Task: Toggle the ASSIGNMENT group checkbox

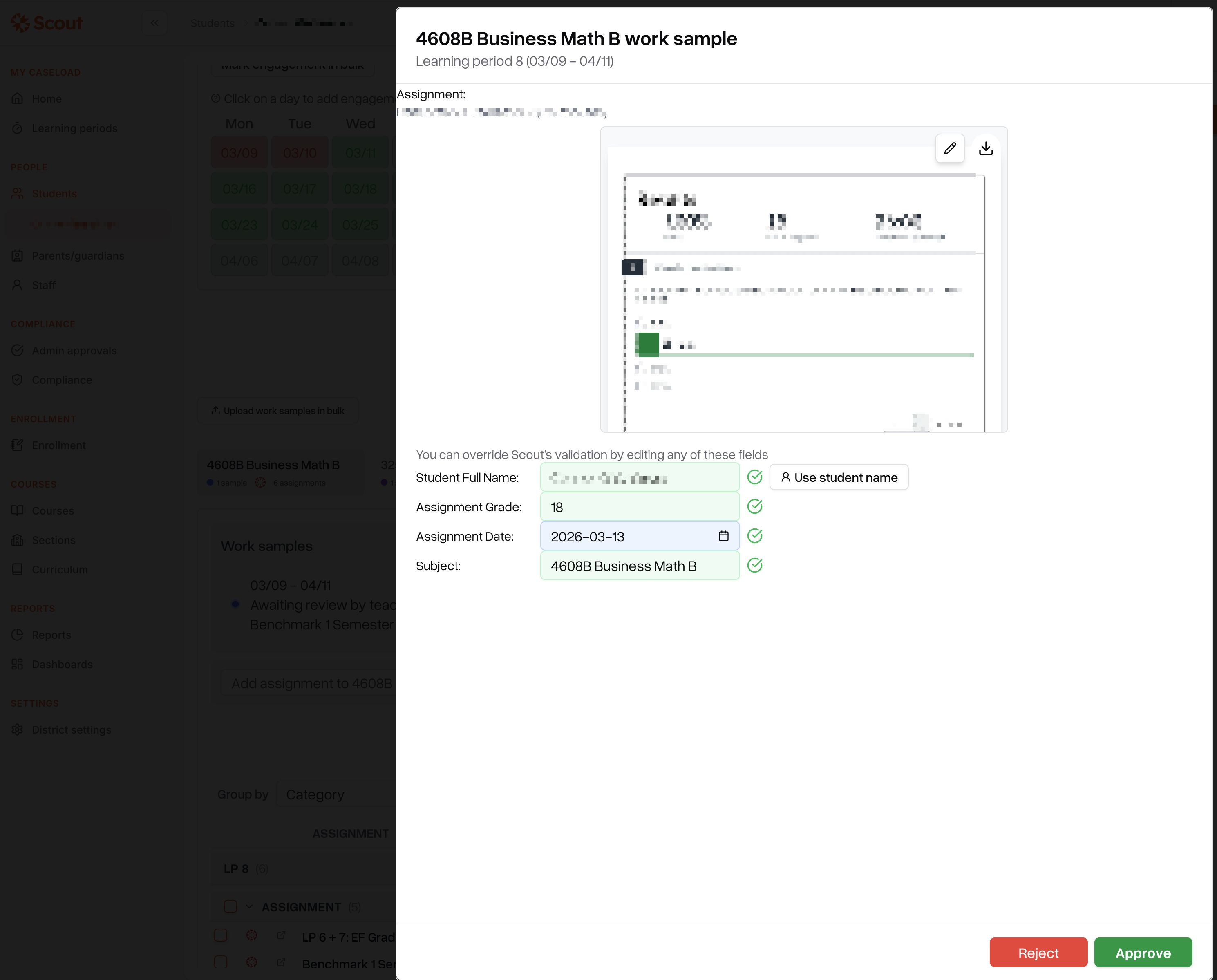Action: pyautogui.click(x=230, y=906)
